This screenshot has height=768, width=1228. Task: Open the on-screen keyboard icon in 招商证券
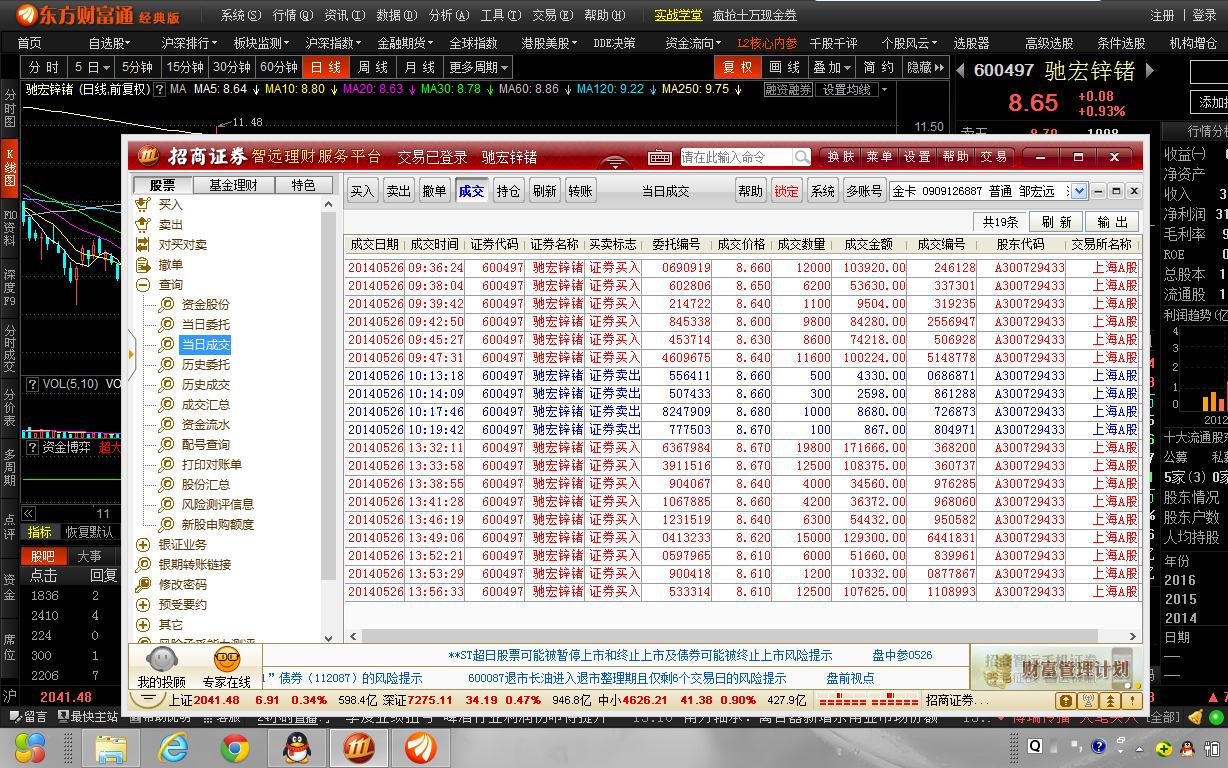(660, 157)
